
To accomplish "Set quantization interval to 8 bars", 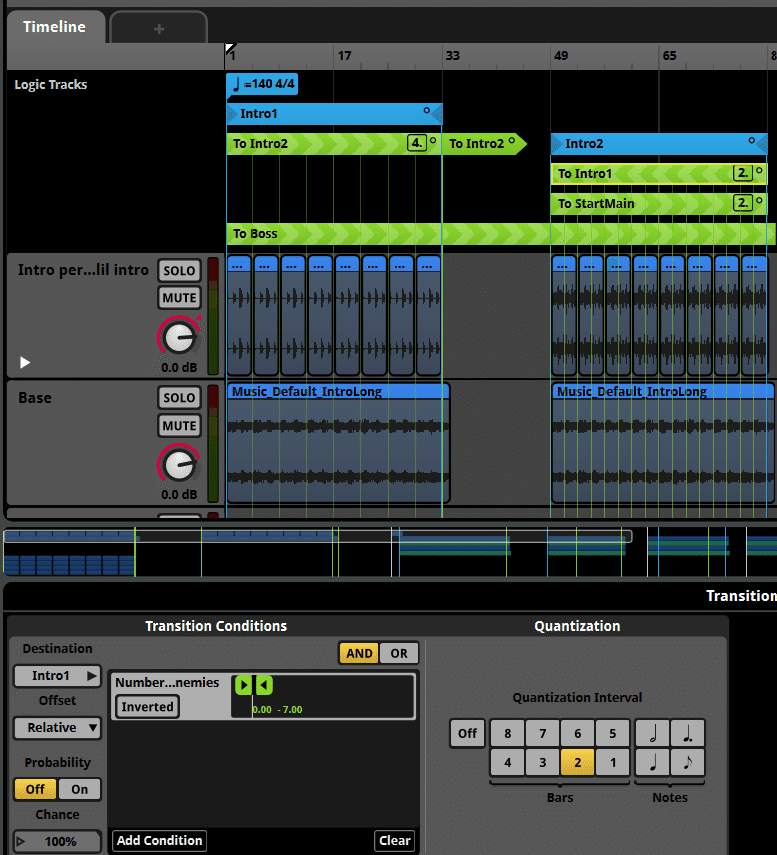I will (508, 733).
